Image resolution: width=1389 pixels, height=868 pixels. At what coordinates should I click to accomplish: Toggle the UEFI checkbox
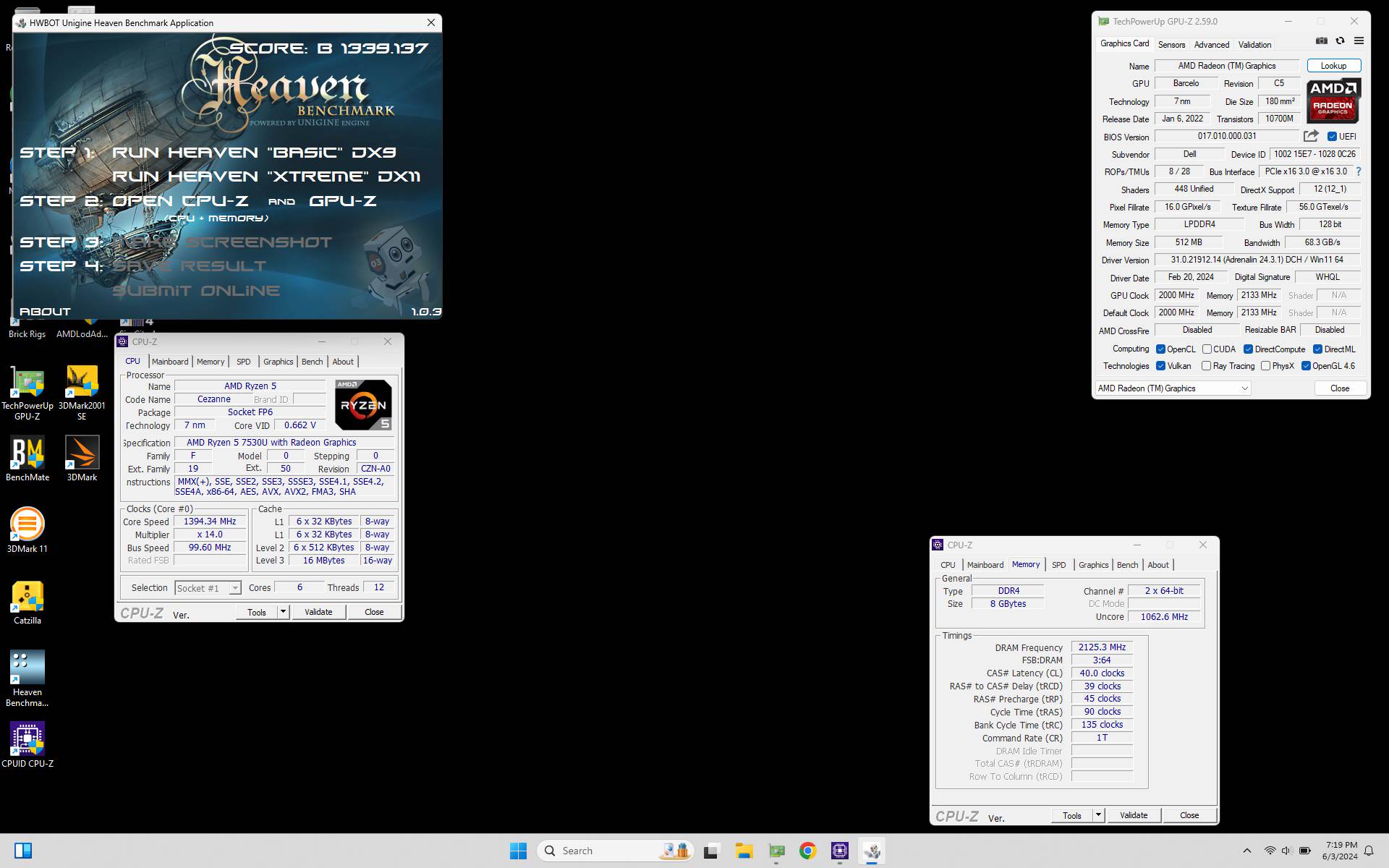[1332, 137]
